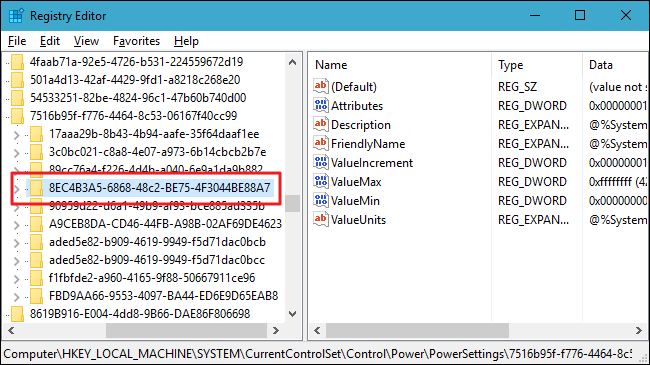Select the 8619B916-E004-4dd8-9B66-DAE86F806698 key name
650x365 pixels.
click(x=140, y=314)
